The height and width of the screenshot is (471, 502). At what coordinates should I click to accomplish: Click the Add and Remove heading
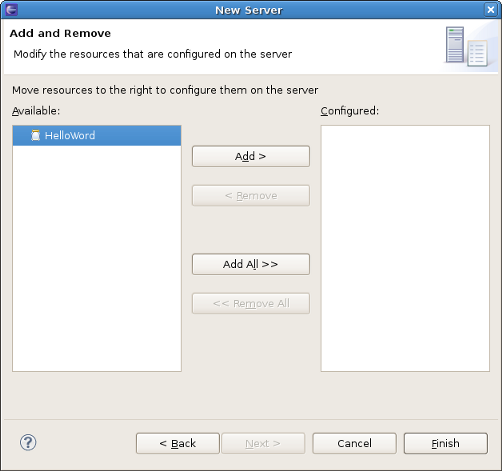click(x=60, y=33)
